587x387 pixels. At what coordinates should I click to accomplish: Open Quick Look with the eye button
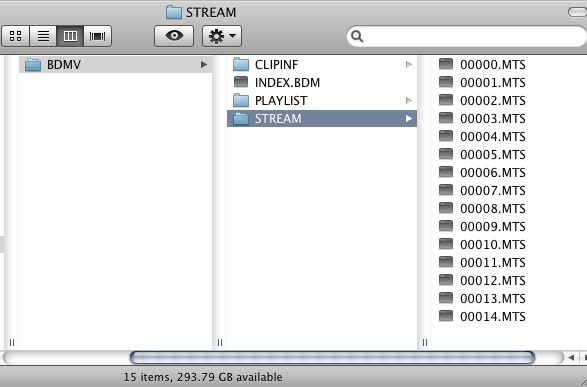click(x=174, y=36)
